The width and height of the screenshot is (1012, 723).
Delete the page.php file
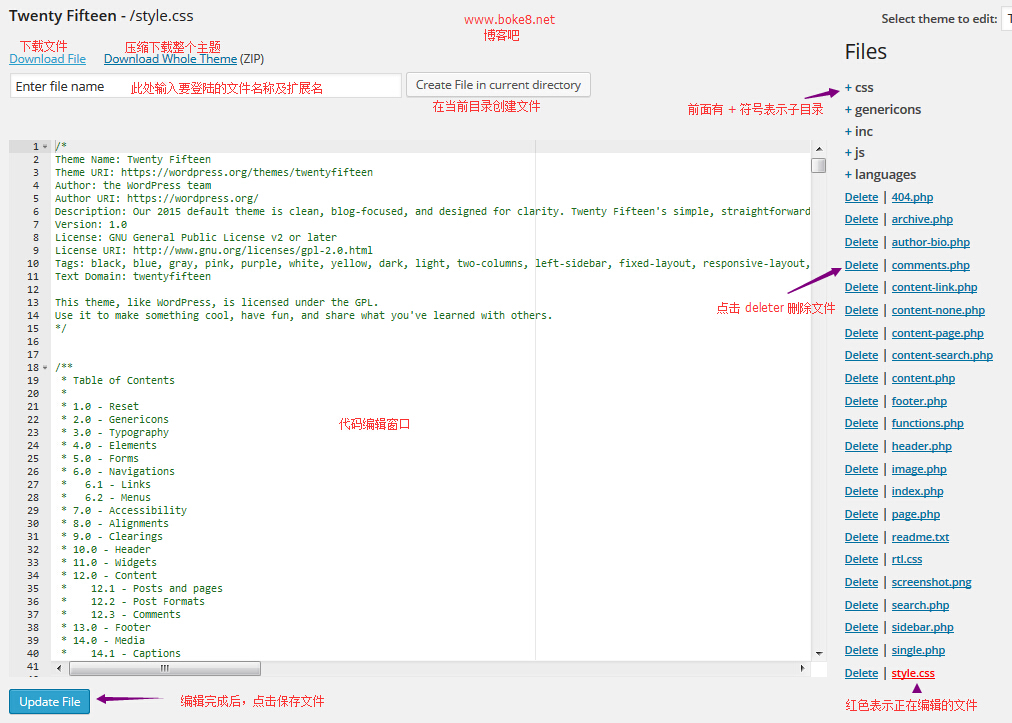point(861,514)
